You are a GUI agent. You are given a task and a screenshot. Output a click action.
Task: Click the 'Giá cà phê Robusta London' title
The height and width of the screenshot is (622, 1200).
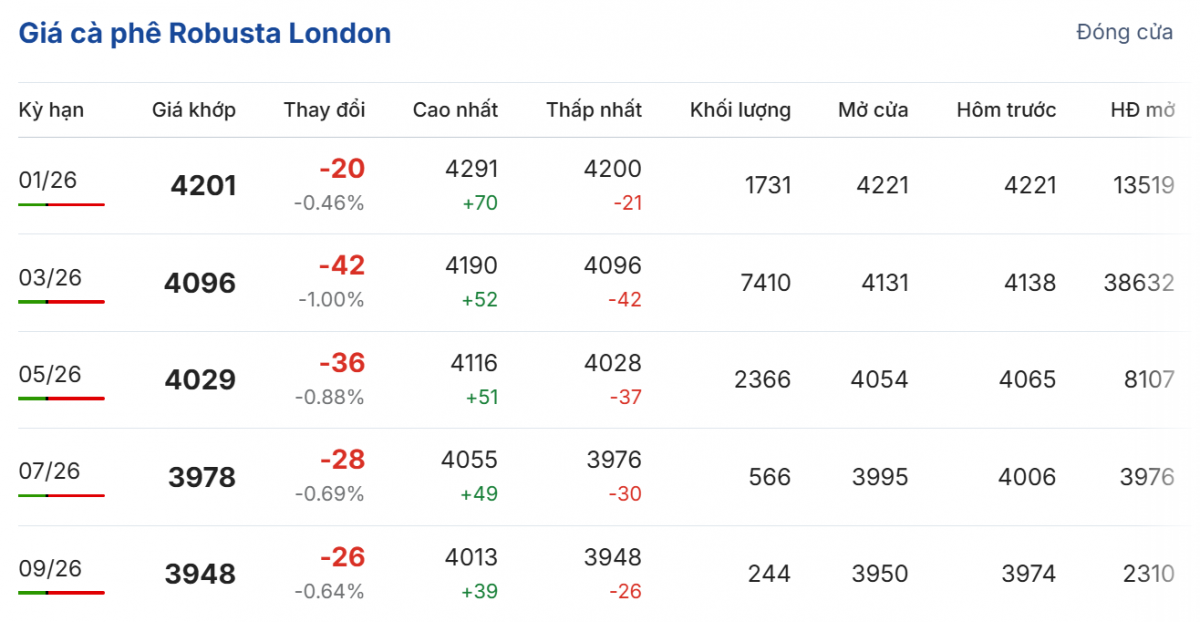click(x=205, y=34)
